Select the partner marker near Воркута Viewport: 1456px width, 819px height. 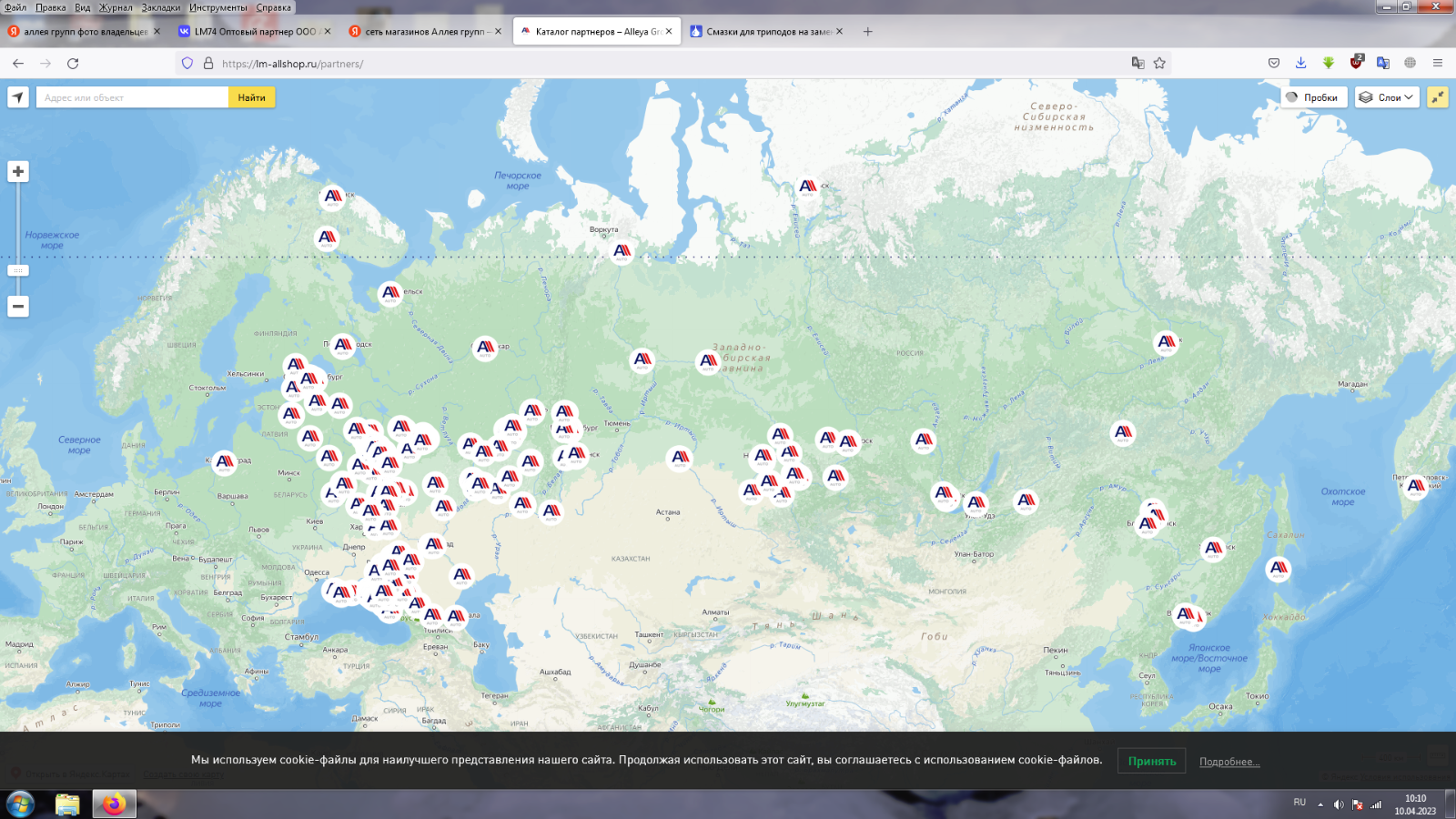coord(622,251)
